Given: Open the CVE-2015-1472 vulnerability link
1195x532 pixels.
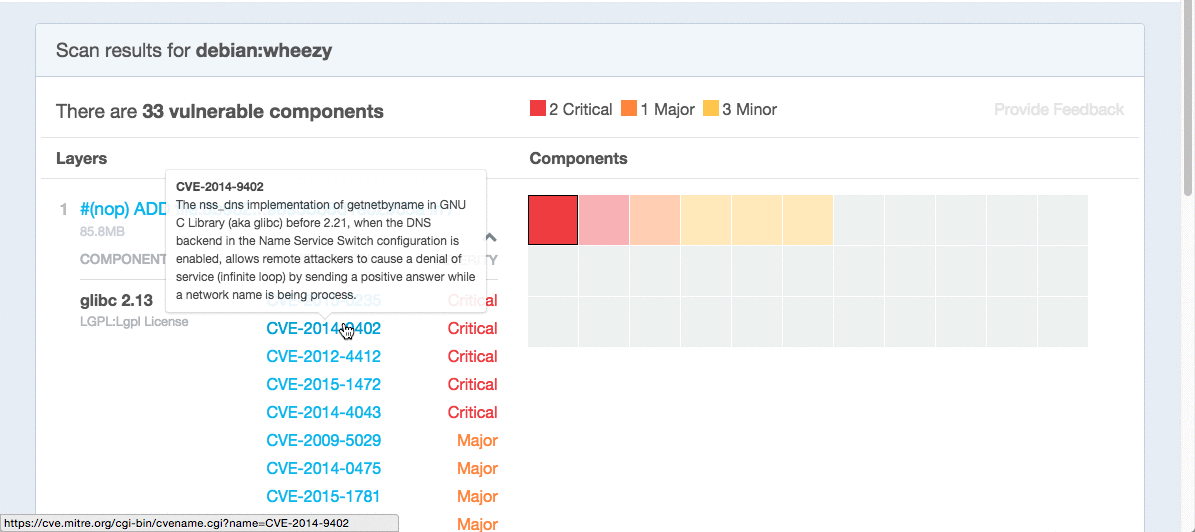Looking at the screenshot, I should pos(323,385).
